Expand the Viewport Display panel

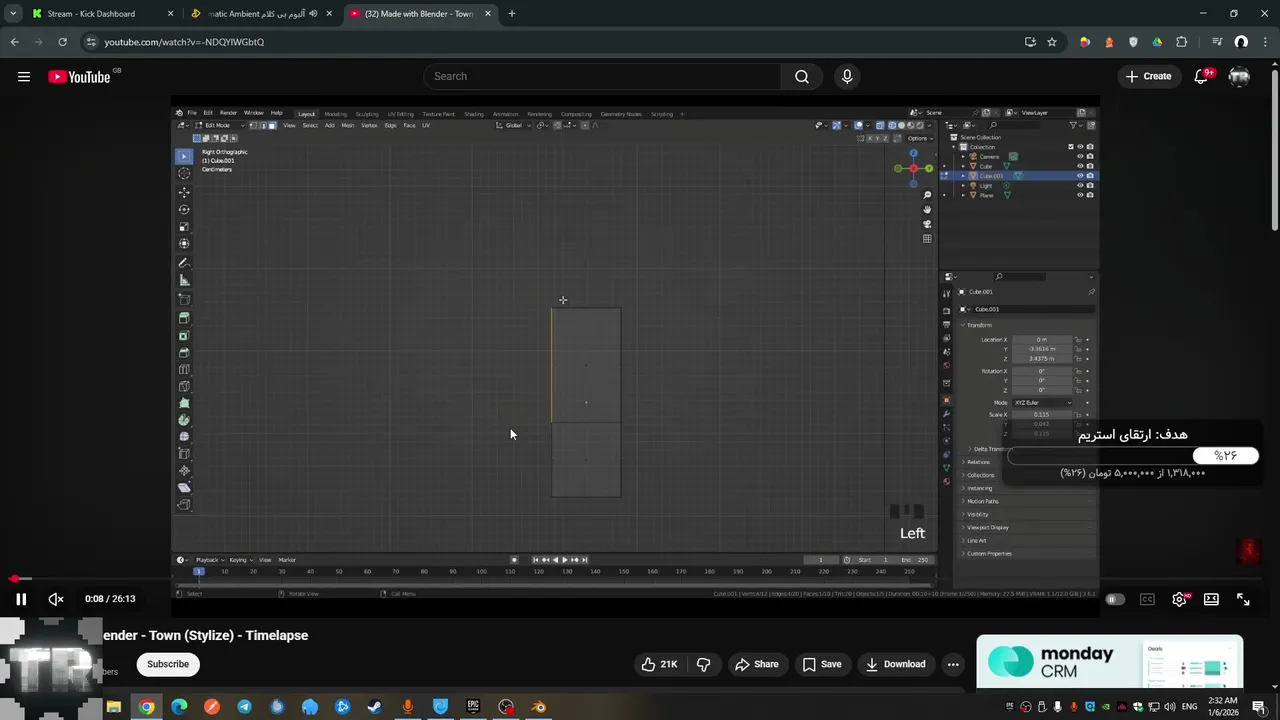coord(987,527)
